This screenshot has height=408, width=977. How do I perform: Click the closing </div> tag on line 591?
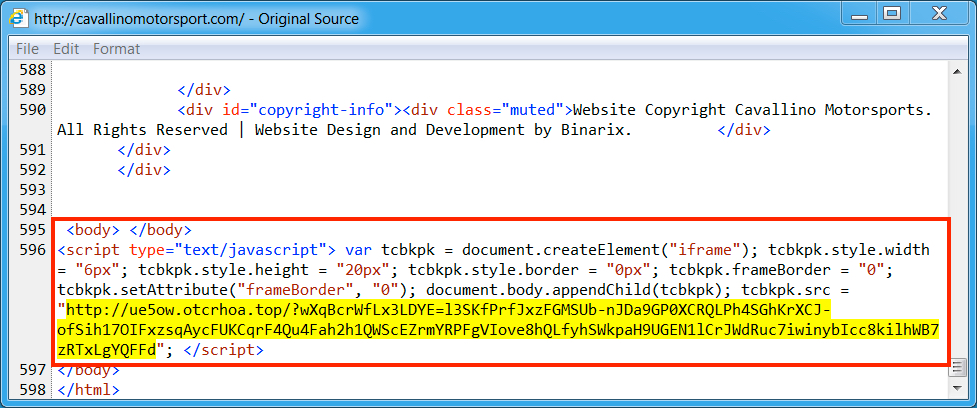pos(143,150)
